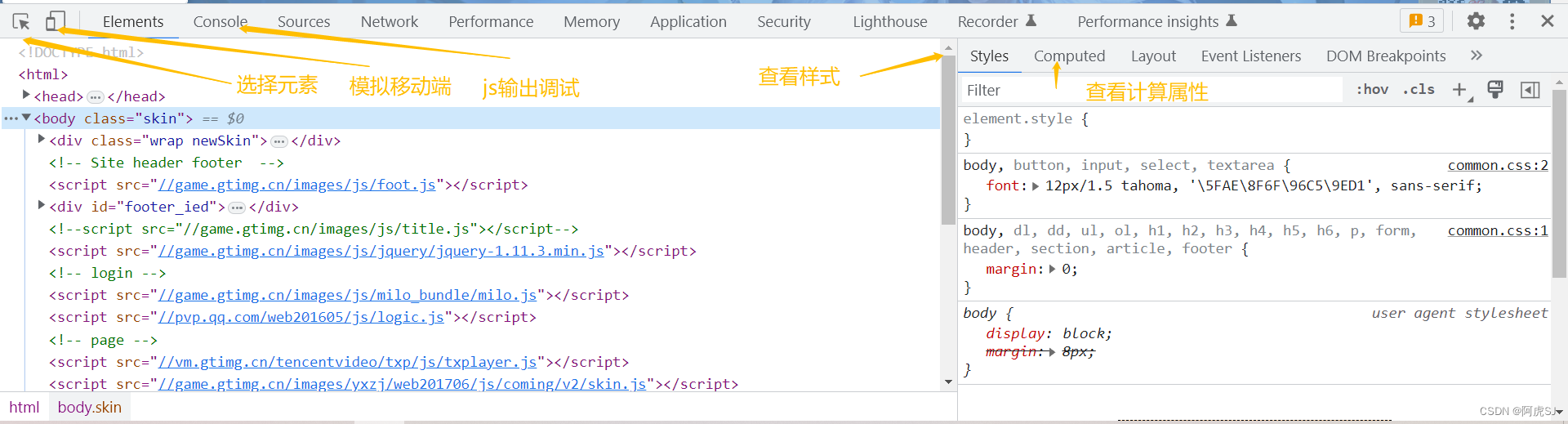Expand the head element node

pos(26,96)
